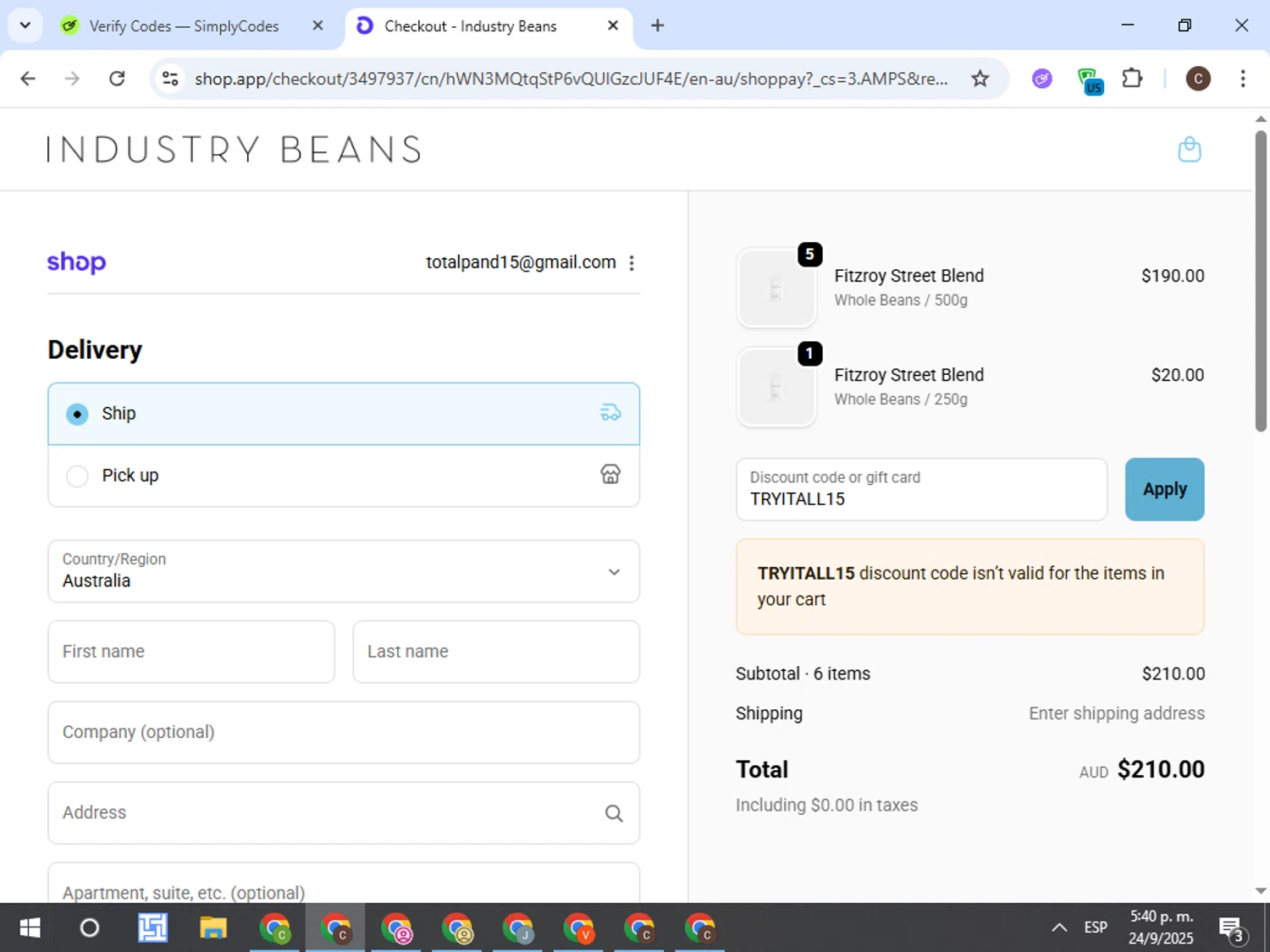Click the $20.00 item price
The height and width of the screenshot is (952, 1270).
(1178, 375)
